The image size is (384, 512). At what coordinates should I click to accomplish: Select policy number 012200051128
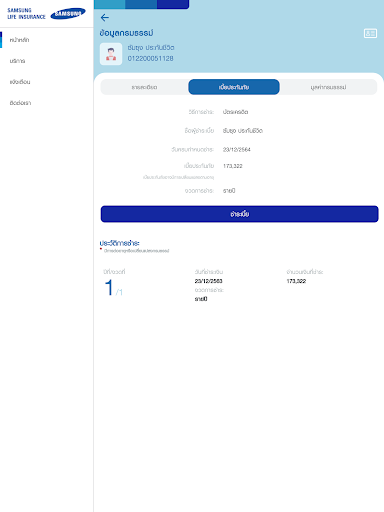[x=151, y=58]
